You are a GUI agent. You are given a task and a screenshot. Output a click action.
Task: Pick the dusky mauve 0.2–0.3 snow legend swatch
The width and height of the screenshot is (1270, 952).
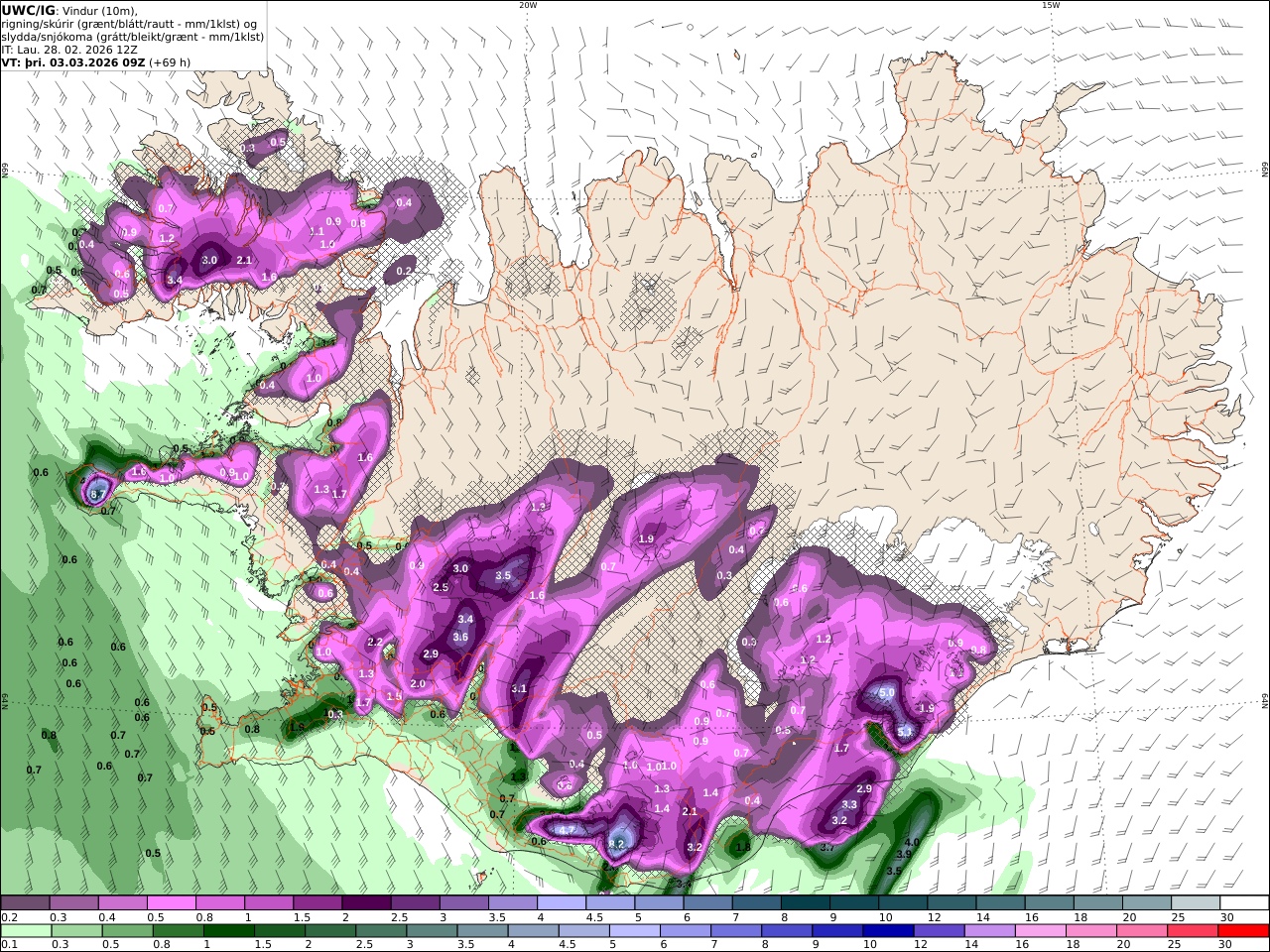click(x=26, y=902)
